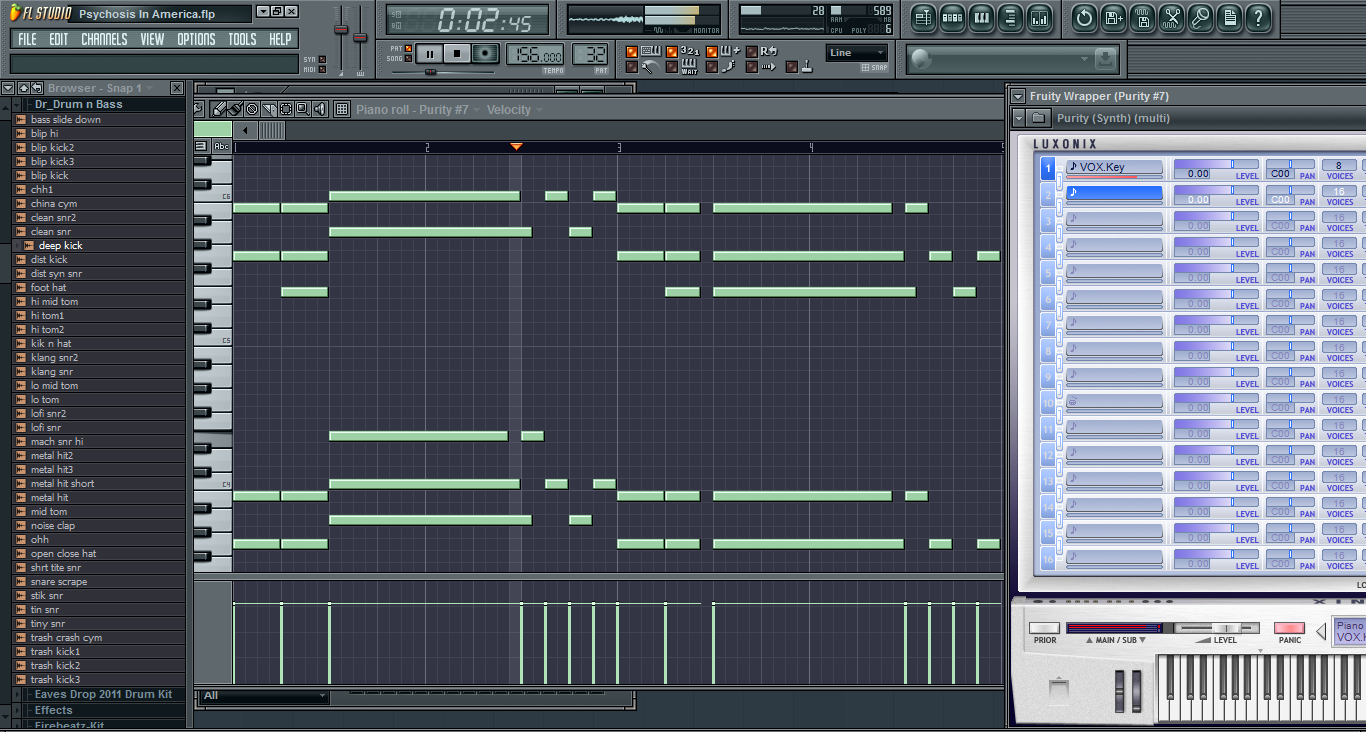The image size is (1366, 732).
Task: Click the save new version icon
Action: click(1113, 17)
